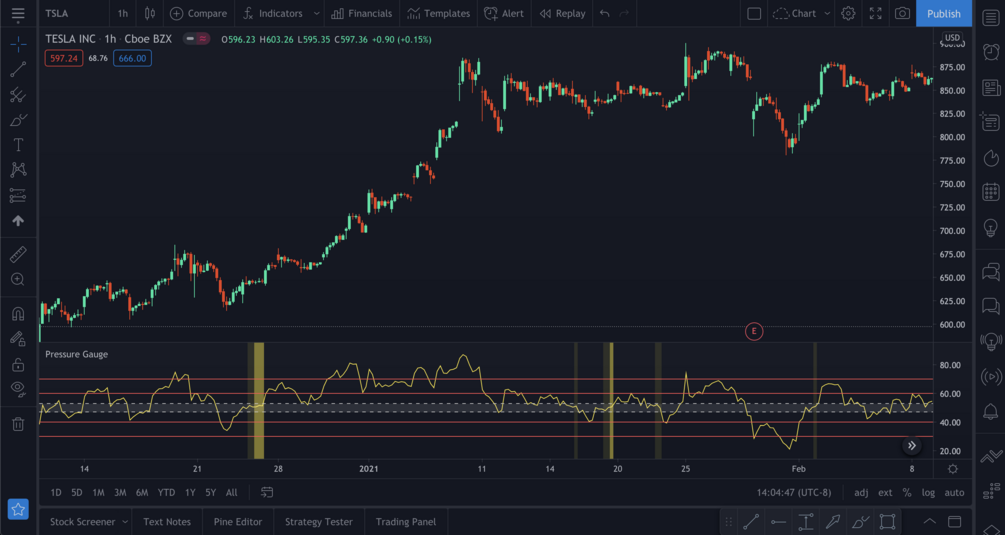Open the Chart save dropdown arrow
The height and width of the screenshot is (535, 1005).
click(827, 13)
